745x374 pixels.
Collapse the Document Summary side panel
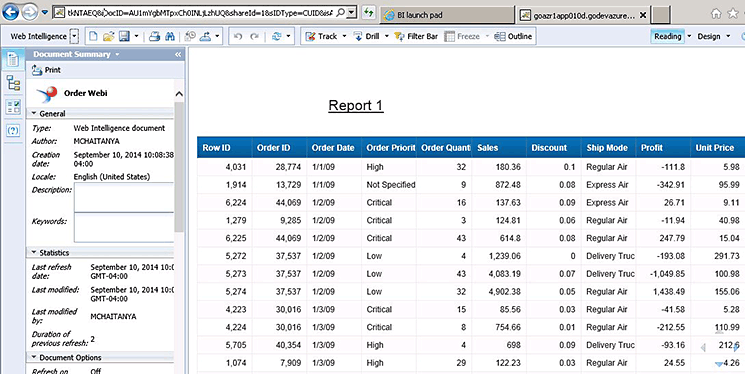178,55
